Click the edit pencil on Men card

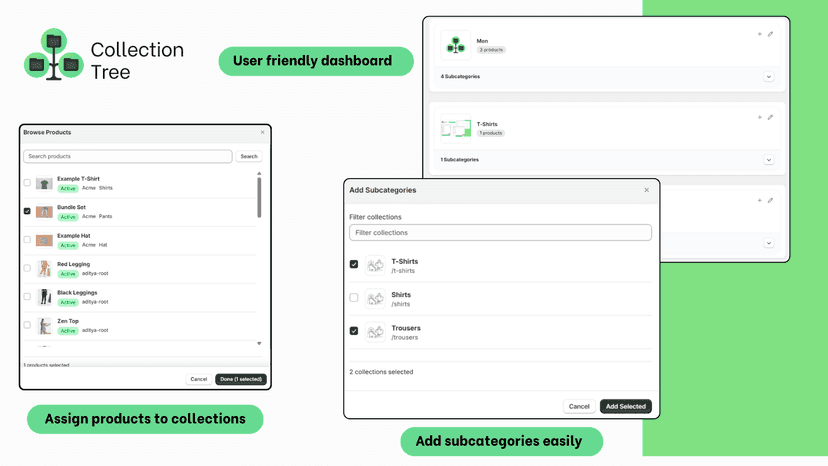770,34
